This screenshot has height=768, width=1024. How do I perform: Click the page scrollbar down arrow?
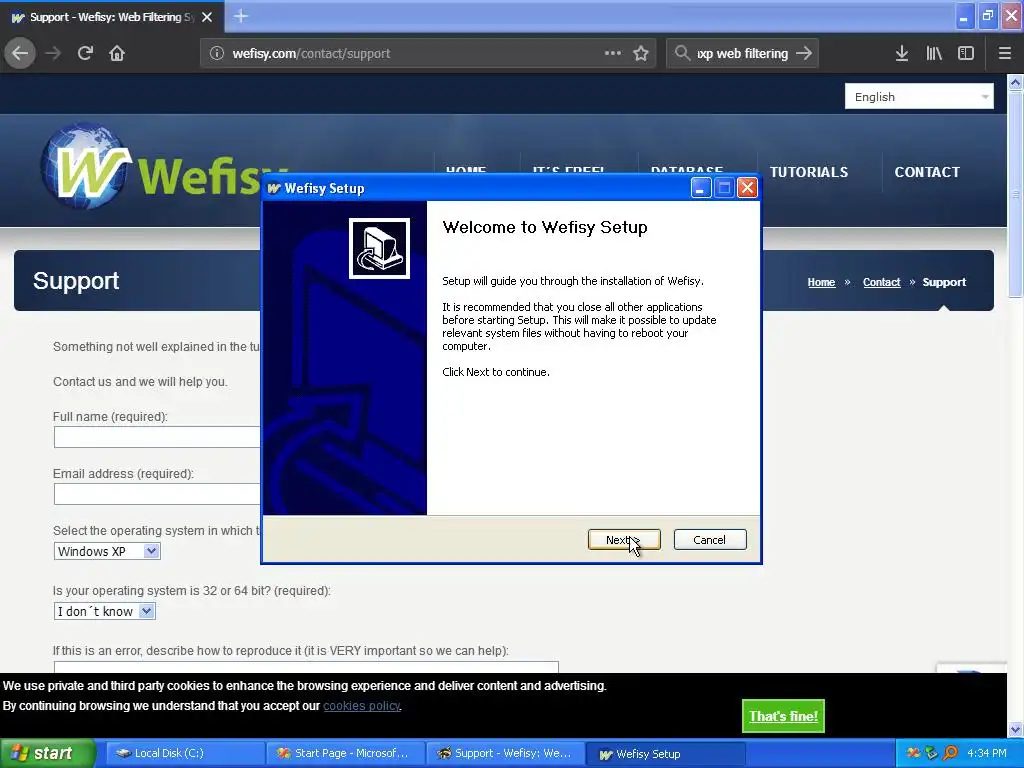coord(1015,729)
